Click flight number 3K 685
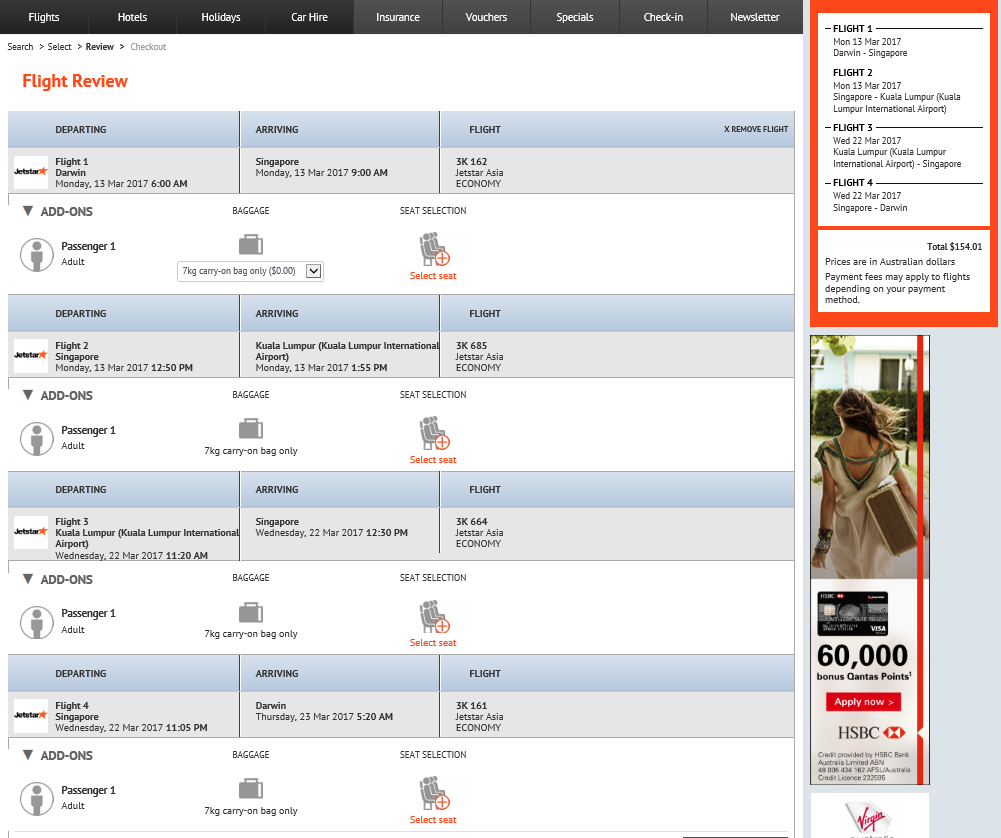This screenshot has height=838, width=1001. pos(471,345)
